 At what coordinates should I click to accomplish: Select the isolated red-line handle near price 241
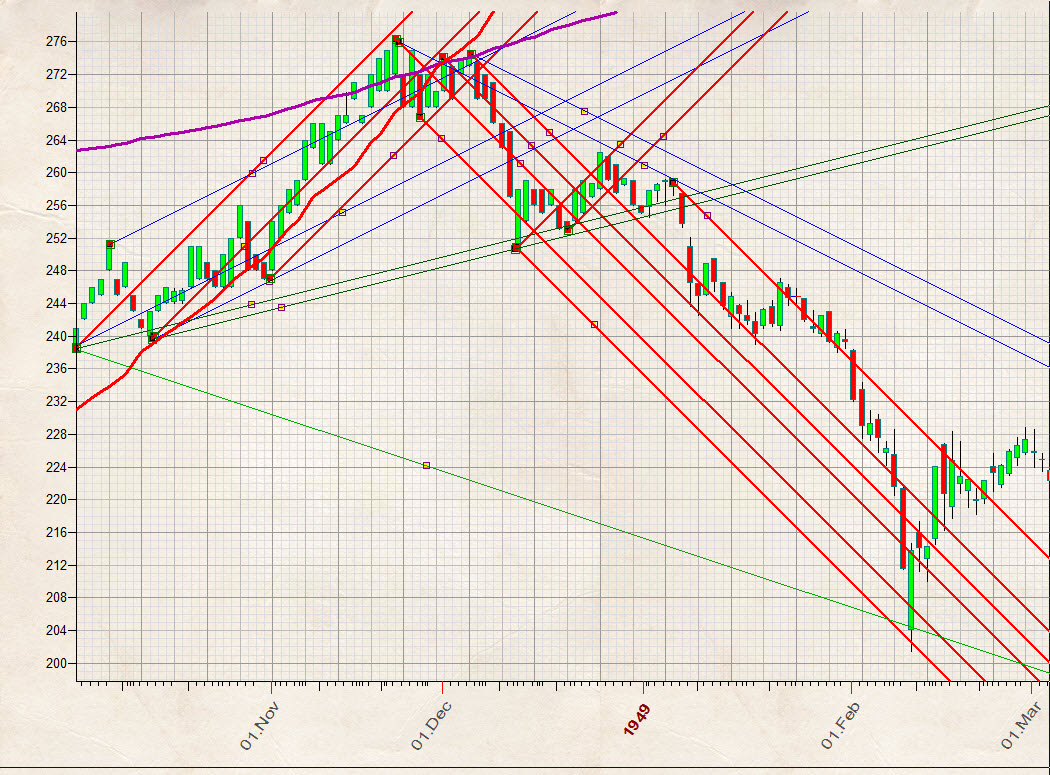pos(594,325)
